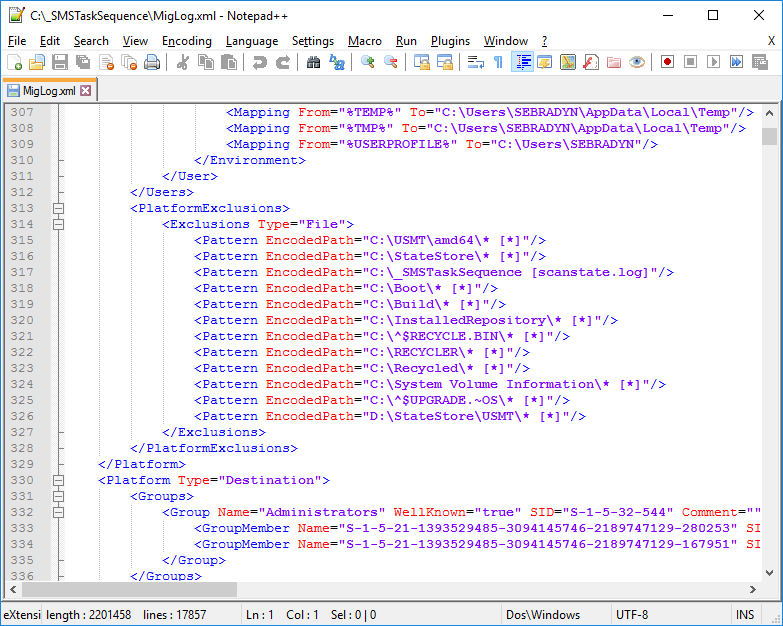This screenshot has width=783, height=626.
Task: Open the Plugins menu
Action: point(450,41)
